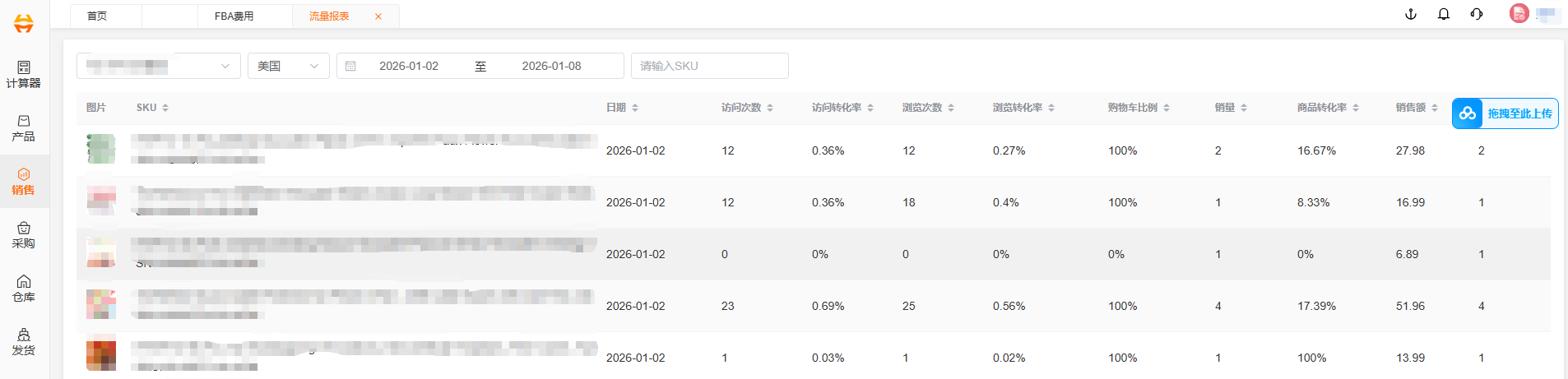Click the first row product thumbnail
This screenshot has height=379, width=1568.
101,150
